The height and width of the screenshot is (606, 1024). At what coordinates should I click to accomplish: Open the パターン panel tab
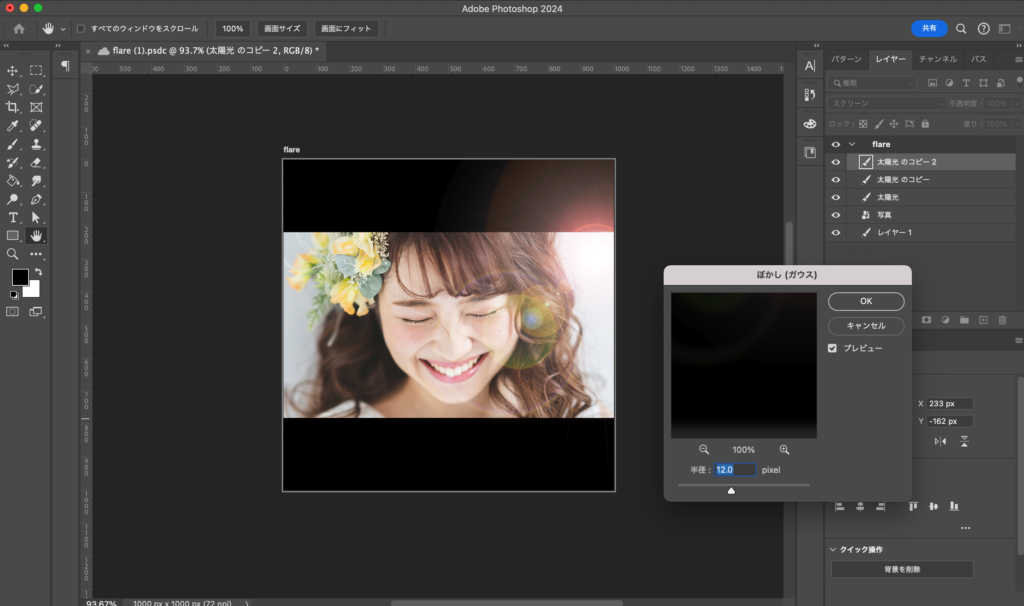846,59
